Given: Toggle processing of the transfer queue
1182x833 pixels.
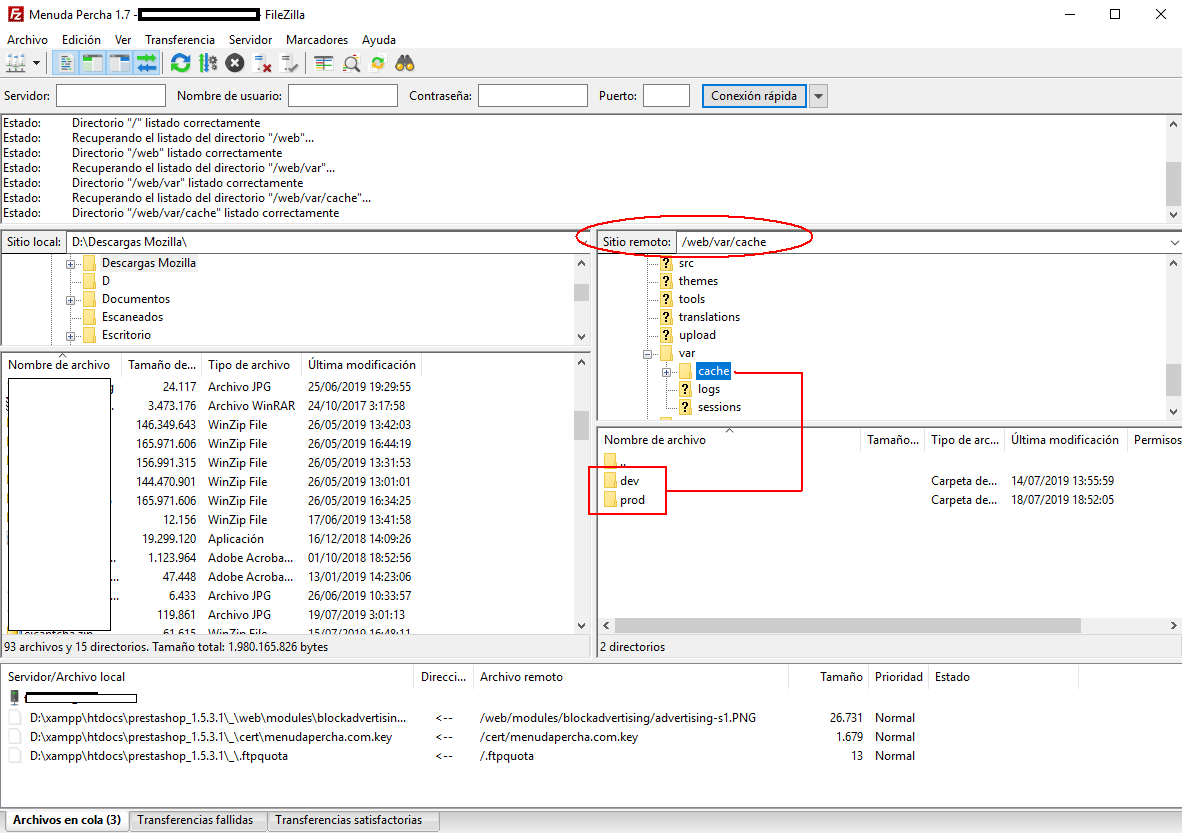Looking at the screenshot, I should (x=208, y=63).
